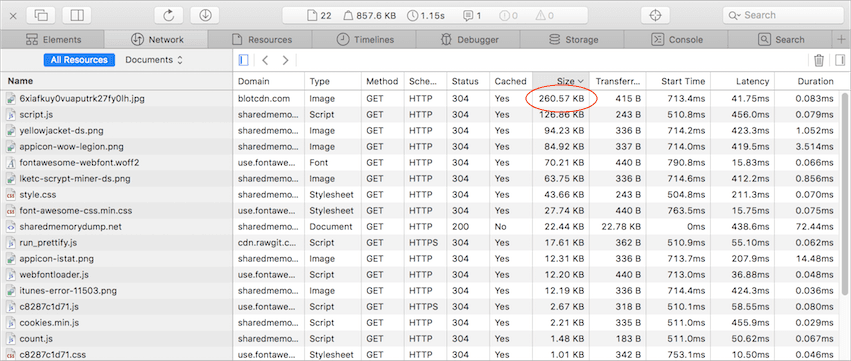
Task: Sort by the Method column header
Action: click(x=383, y=81)
